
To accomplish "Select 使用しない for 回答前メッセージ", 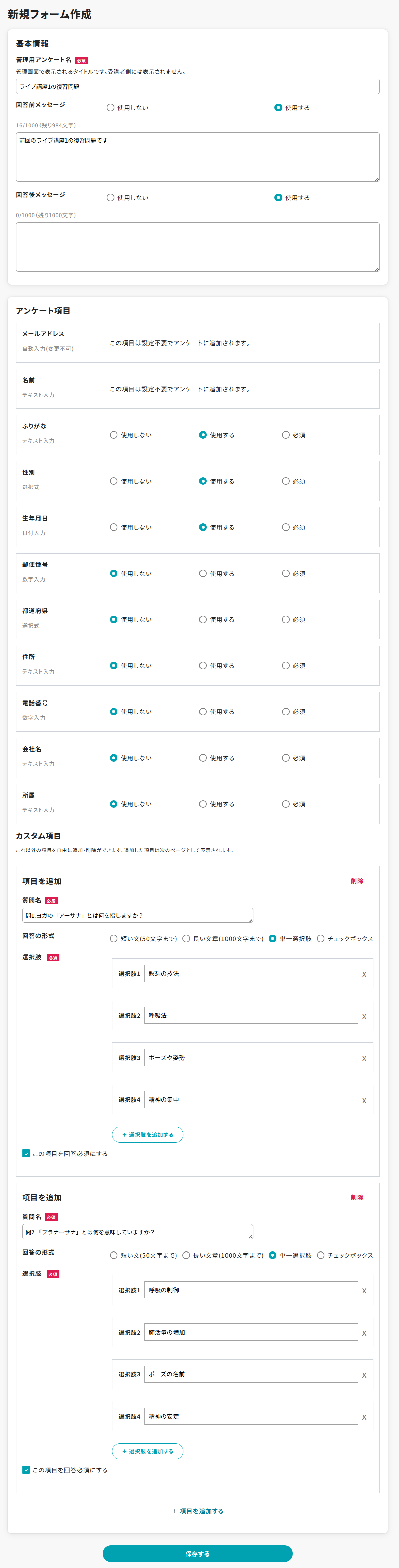I will tap(111, 108).
